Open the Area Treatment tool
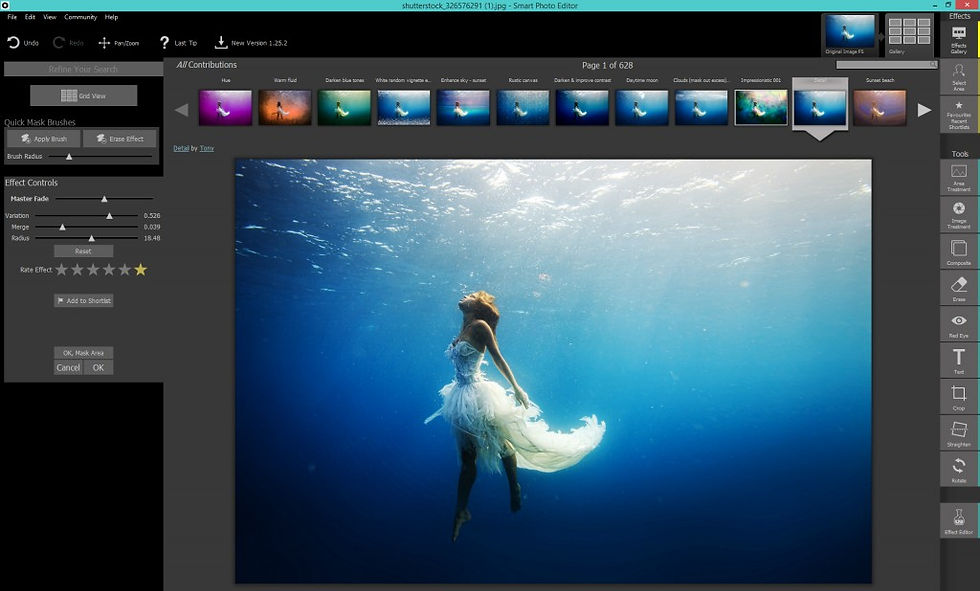The image size is (980, 591). 959,177
